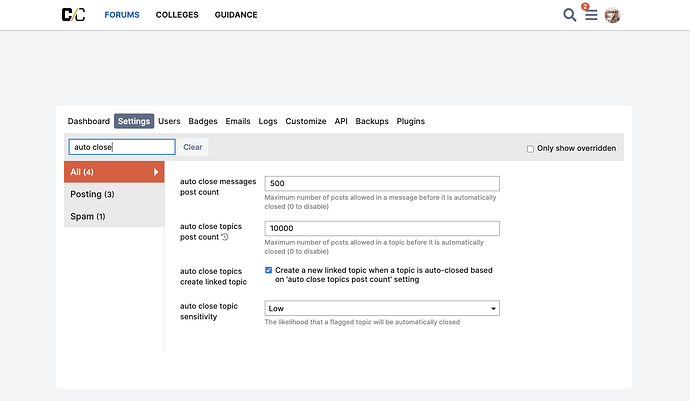This screenshot has width=690, height=401.
Task: Edit the auto close topics post count field
Action: point(382,228)
